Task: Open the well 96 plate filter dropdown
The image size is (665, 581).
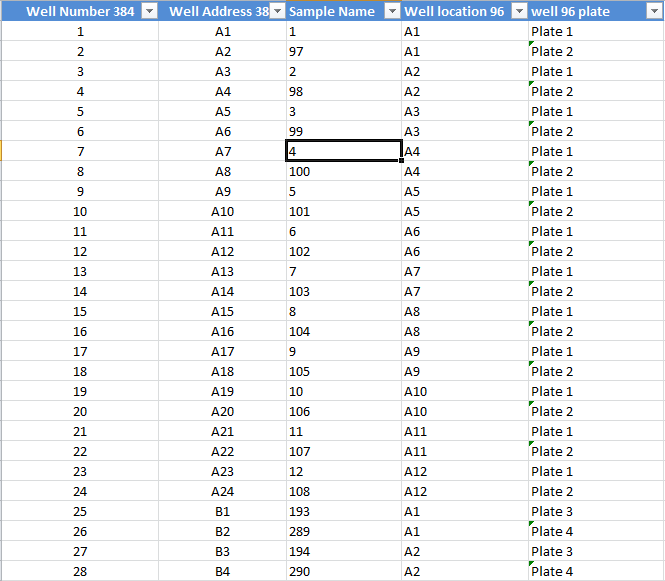Action: pos(654,11)
